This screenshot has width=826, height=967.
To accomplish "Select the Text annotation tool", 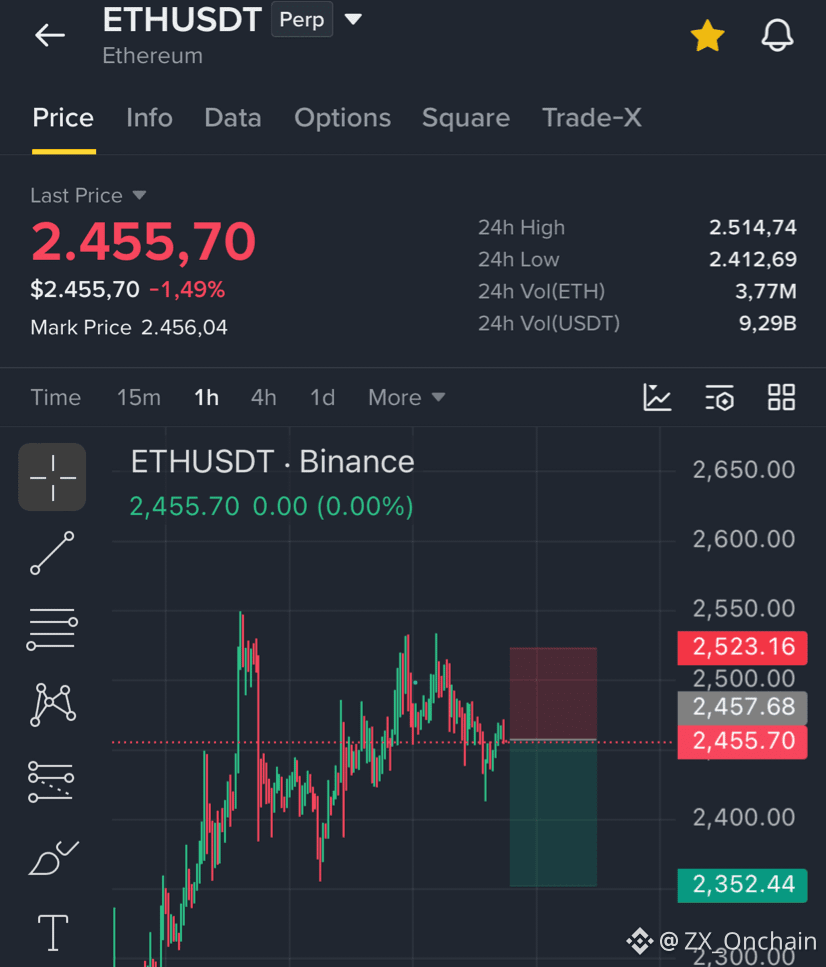I will point(53,932).
